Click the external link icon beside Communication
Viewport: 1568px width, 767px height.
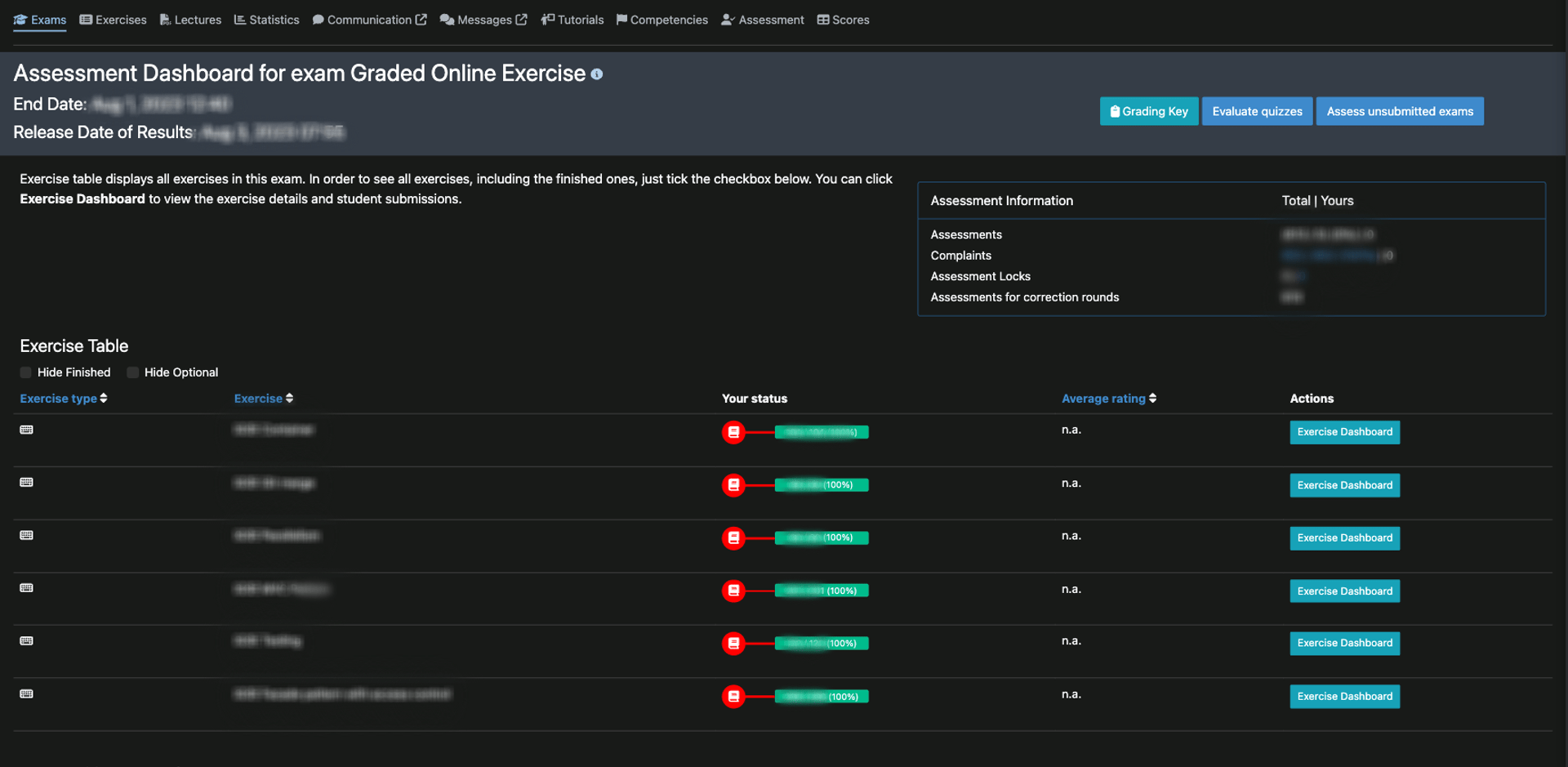[x=421, y=19]
